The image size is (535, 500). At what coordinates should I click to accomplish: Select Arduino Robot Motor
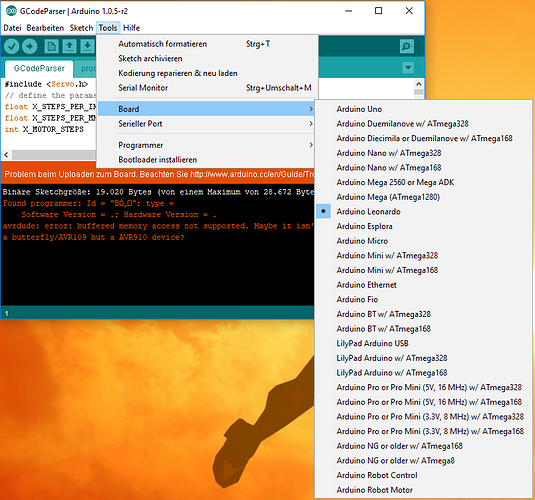point(424,490)
